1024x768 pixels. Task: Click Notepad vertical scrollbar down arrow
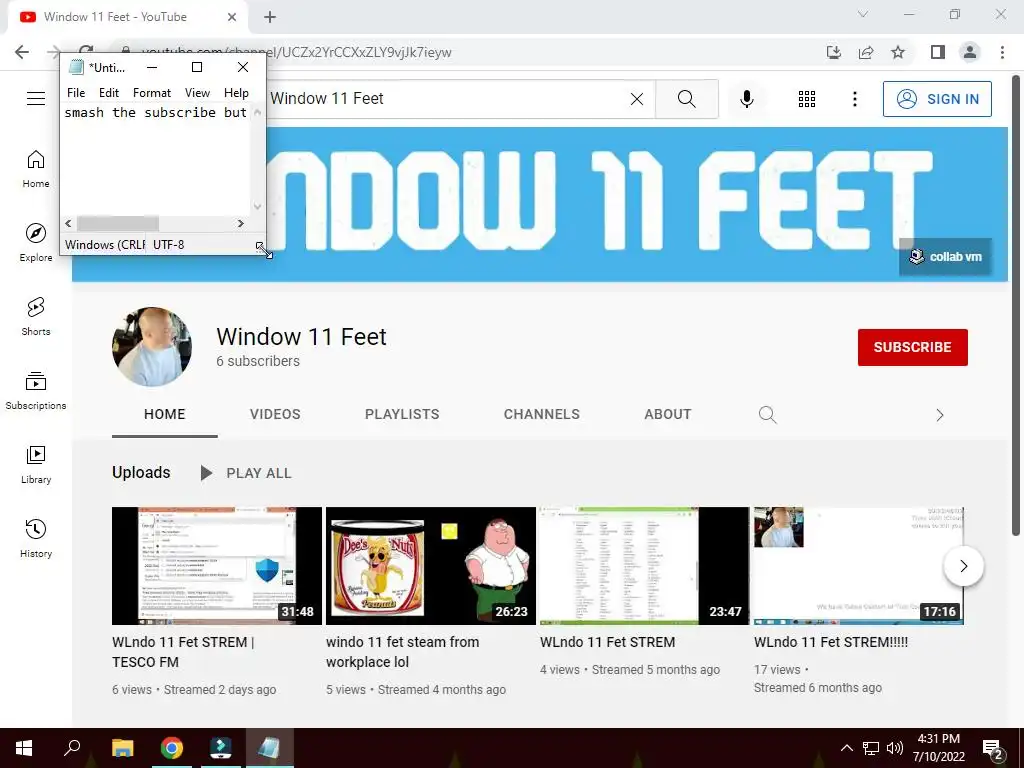[257, 206]
